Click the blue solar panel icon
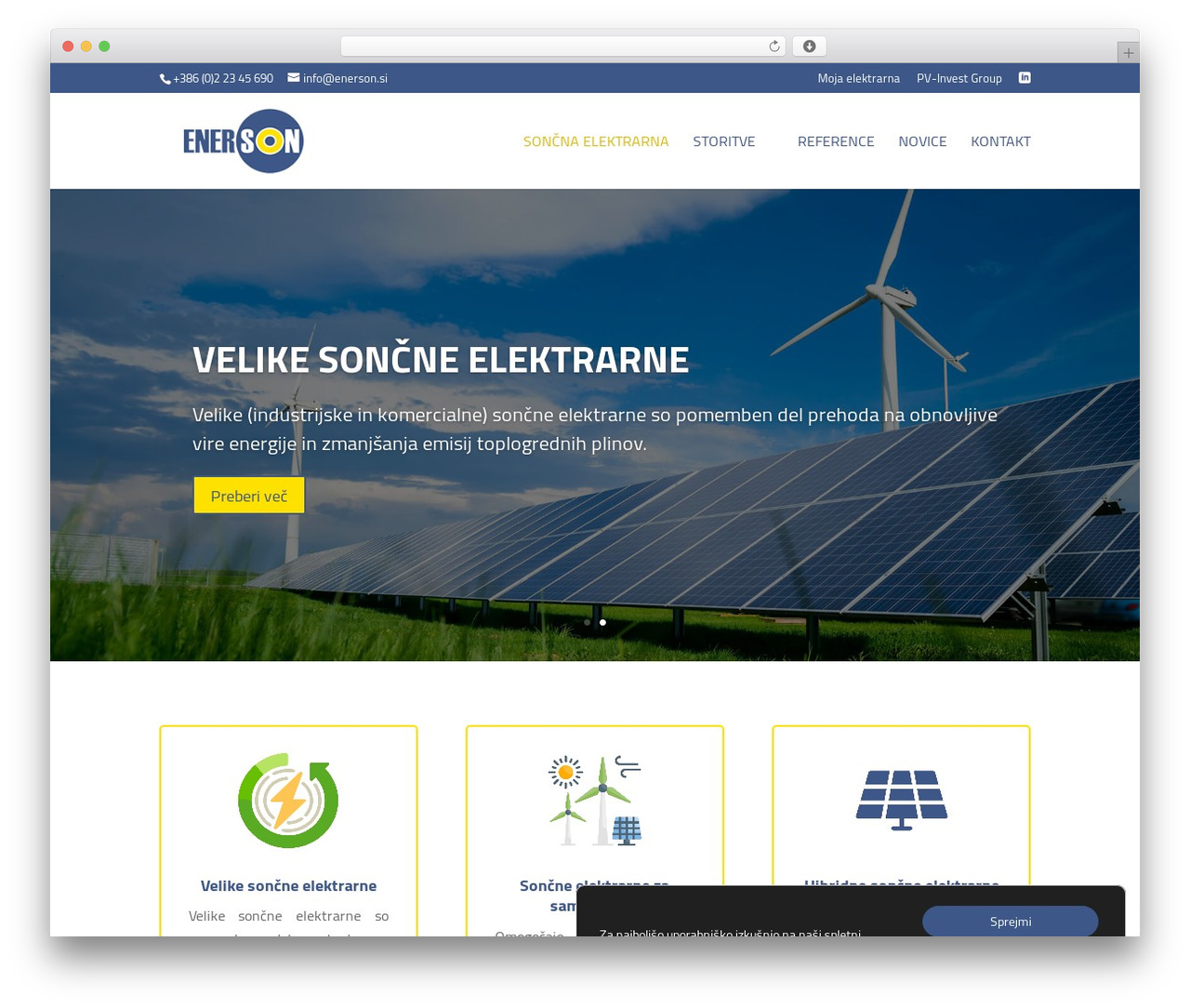 (x=902, y=800)
